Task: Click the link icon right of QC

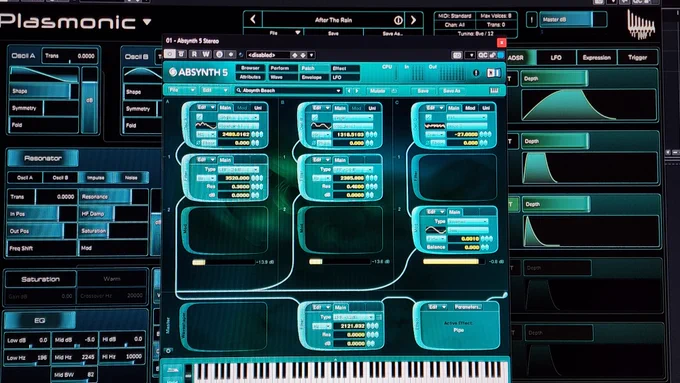Action: [493, 55]
